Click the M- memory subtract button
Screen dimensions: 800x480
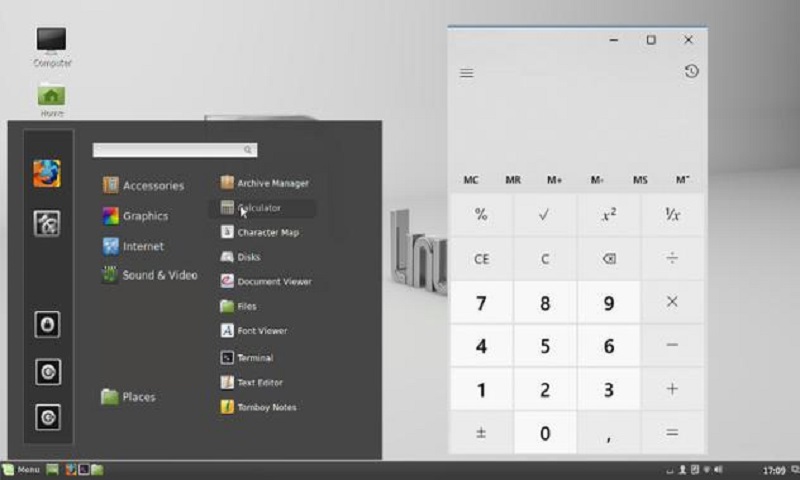[x=597, y=180]
